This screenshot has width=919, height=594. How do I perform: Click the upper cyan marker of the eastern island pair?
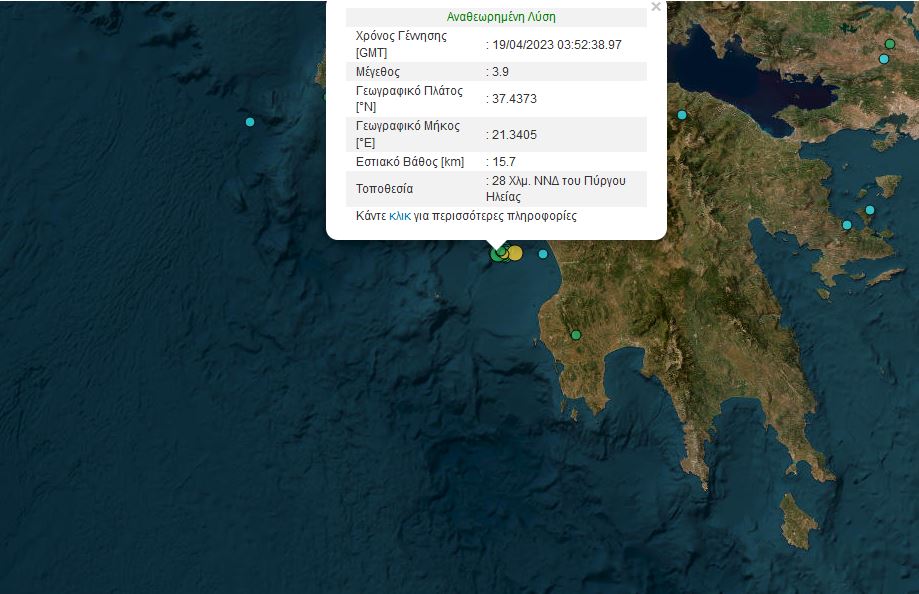point(870,210)
